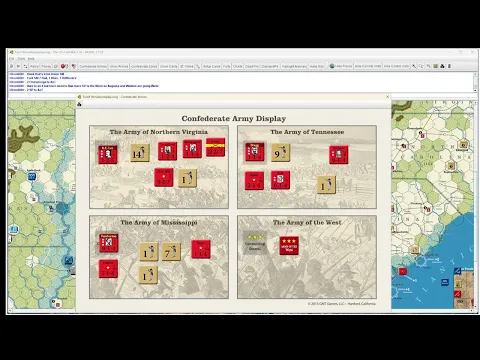Click the step forward through log icon
The width and height of the screenshot is (480, 360).
(x=18, y=66)
